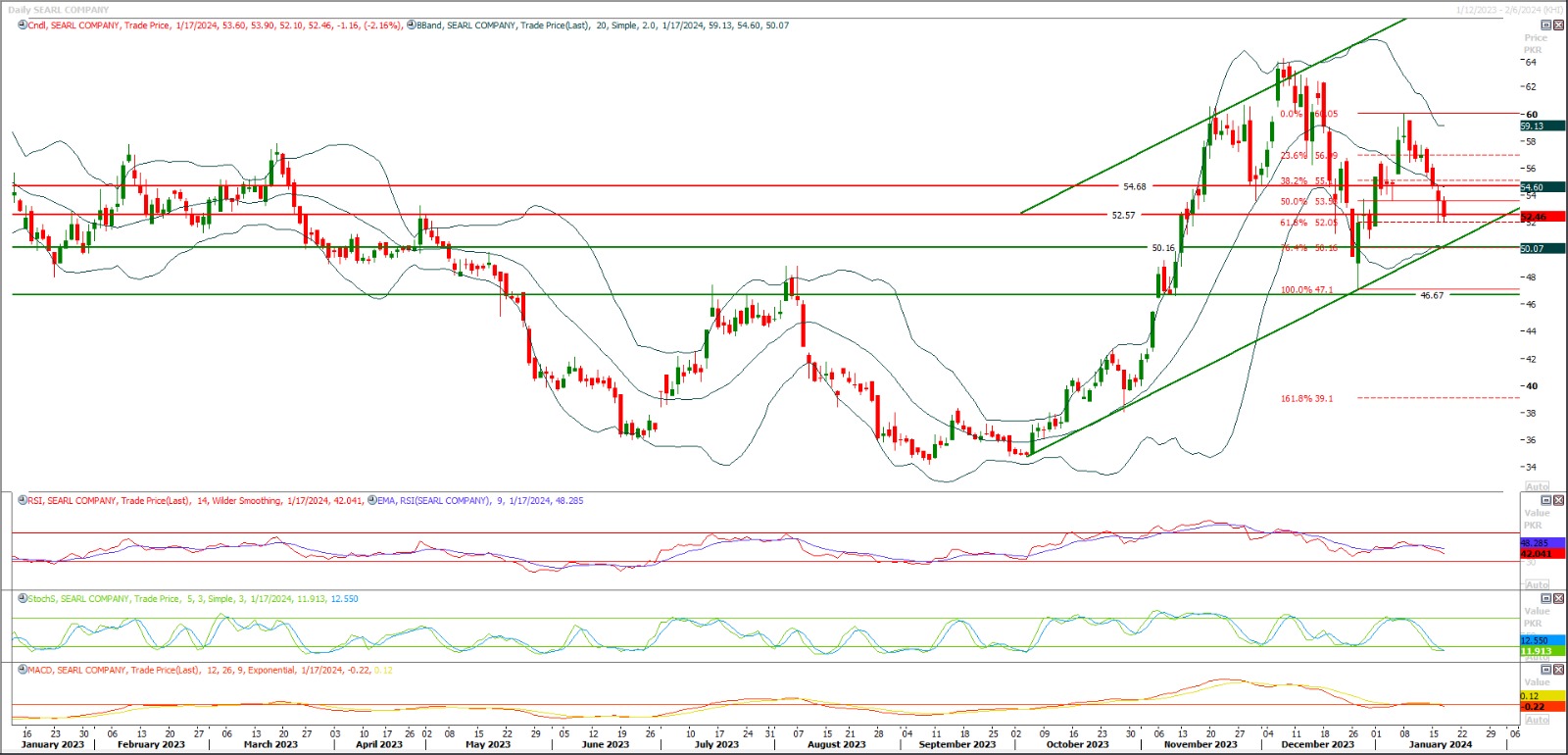Maximize the MACD indicator pane
This screenshot has width=1568, height=755.
[1546, 670]
